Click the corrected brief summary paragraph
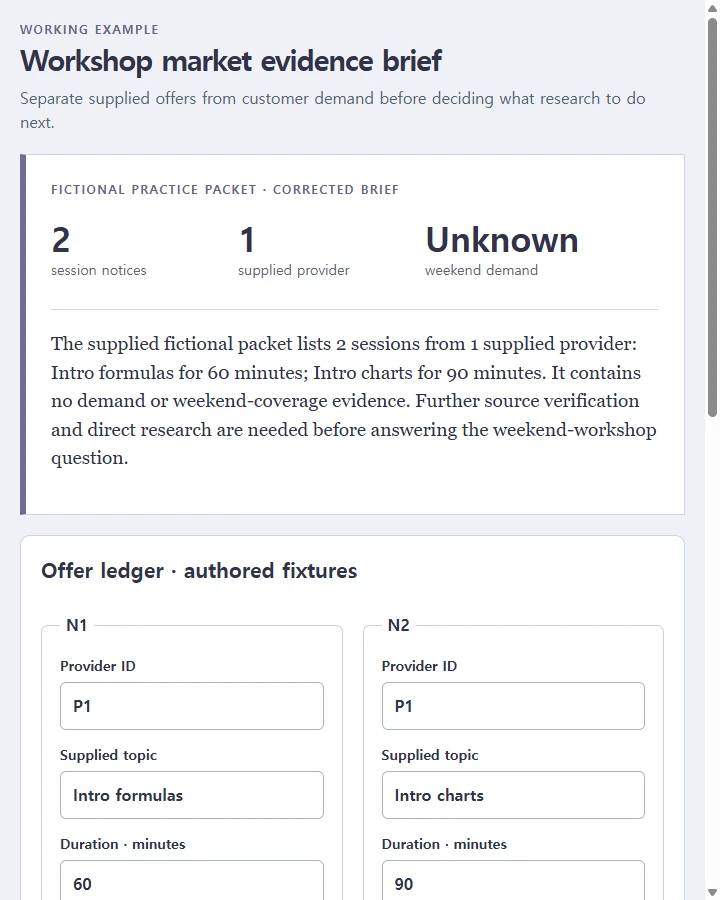Viewport: 720px width, 900px height. pos(354,401)
